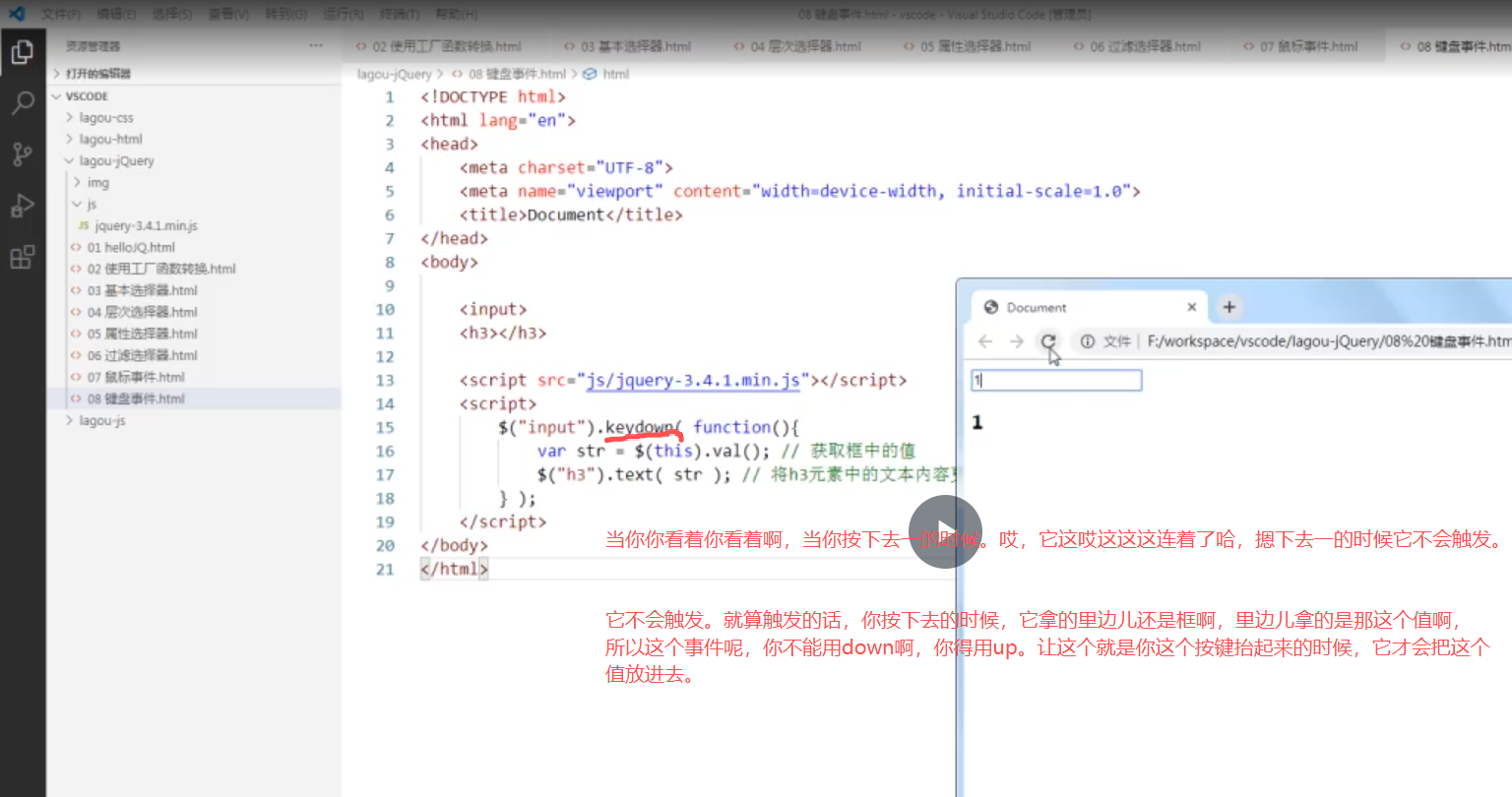Image resolution: width=1512 pixels, height=797 pixels.
Task: Click the lagou-jQuery breadcrumb link
Action: pyautogui.click(x=392, y=73)
